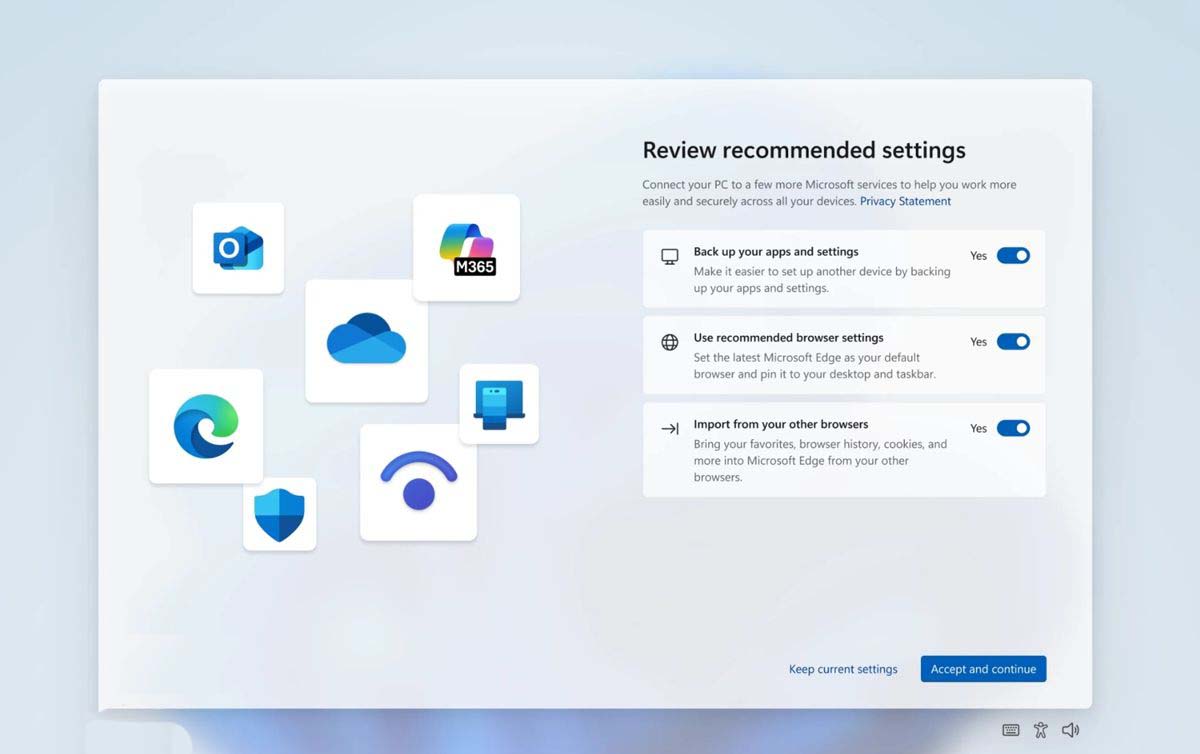The image size is (1200, 754).
Task: Click the Yes label beside backup toggle
Action: point(978,256)
